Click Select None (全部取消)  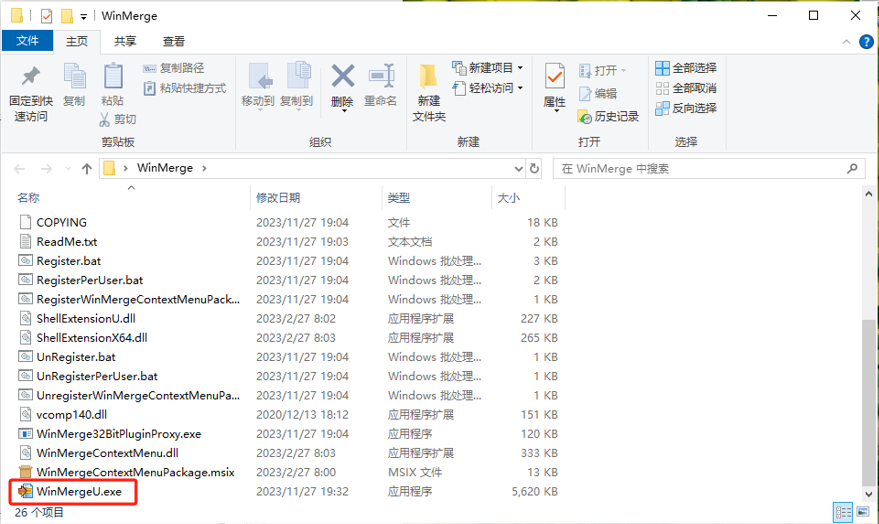(x=686, y=88)
